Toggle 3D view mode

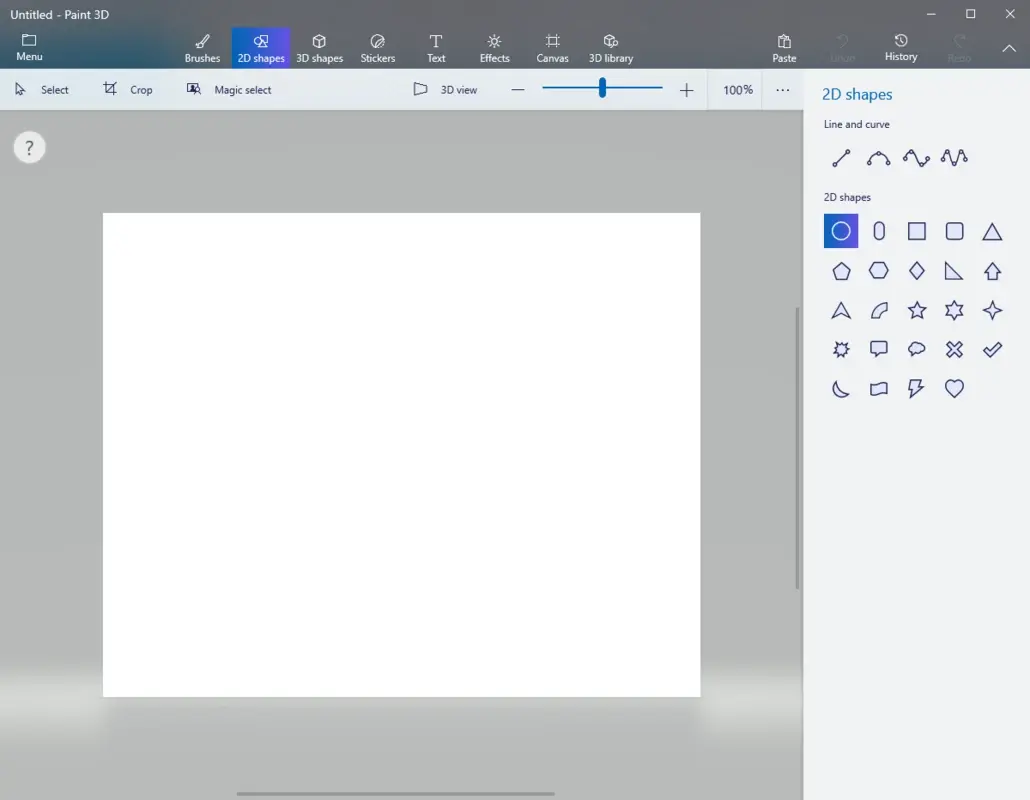click(x=446, y=89)
